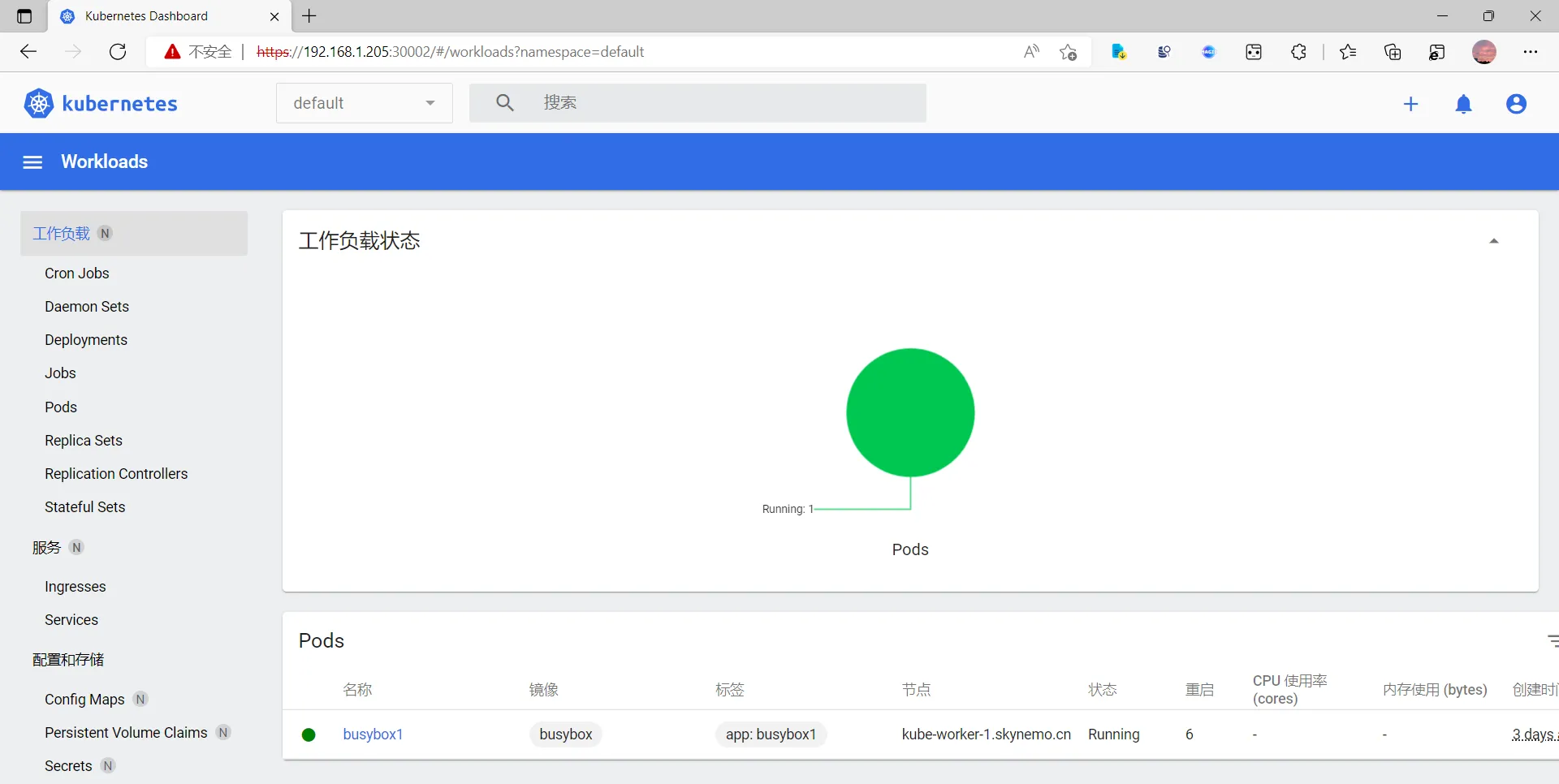Click the 节点 column header
Image resolution: width=1559 pixels, height=784 pixels.
coord(917,690)
